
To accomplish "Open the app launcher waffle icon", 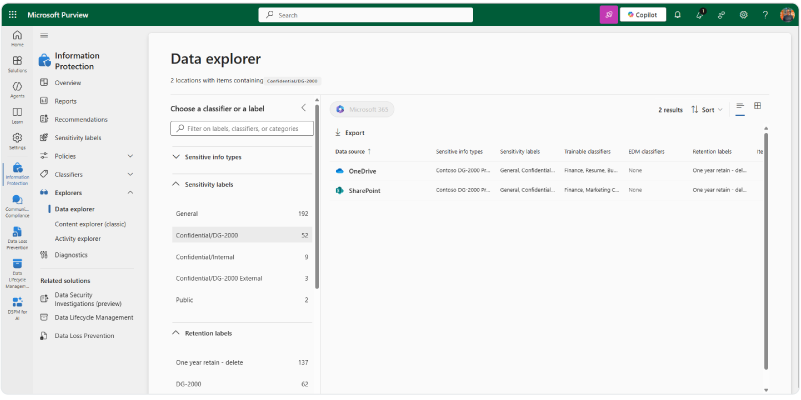I will [x=15, y=15].
